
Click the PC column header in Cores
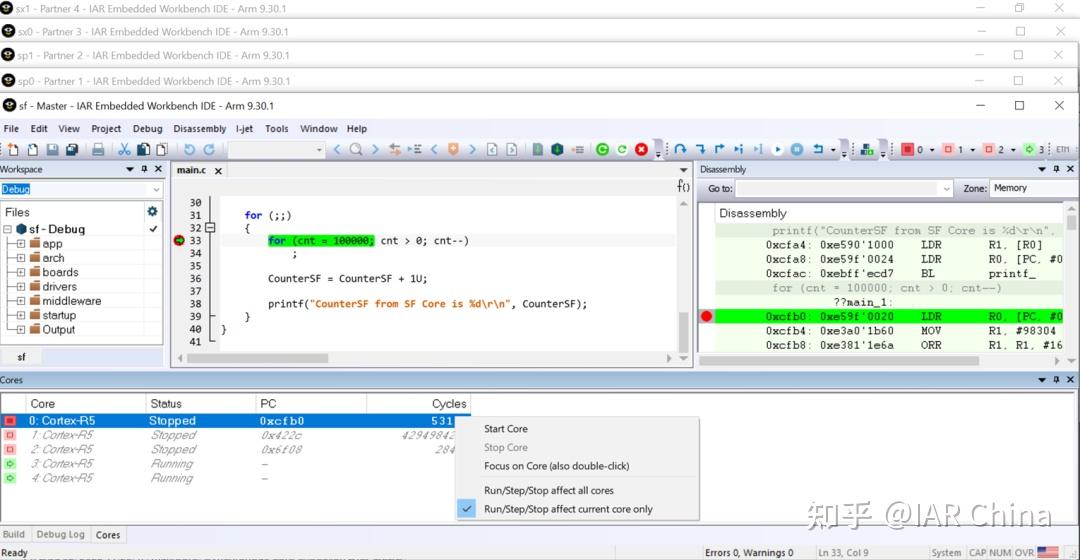[x=311, y=404]
